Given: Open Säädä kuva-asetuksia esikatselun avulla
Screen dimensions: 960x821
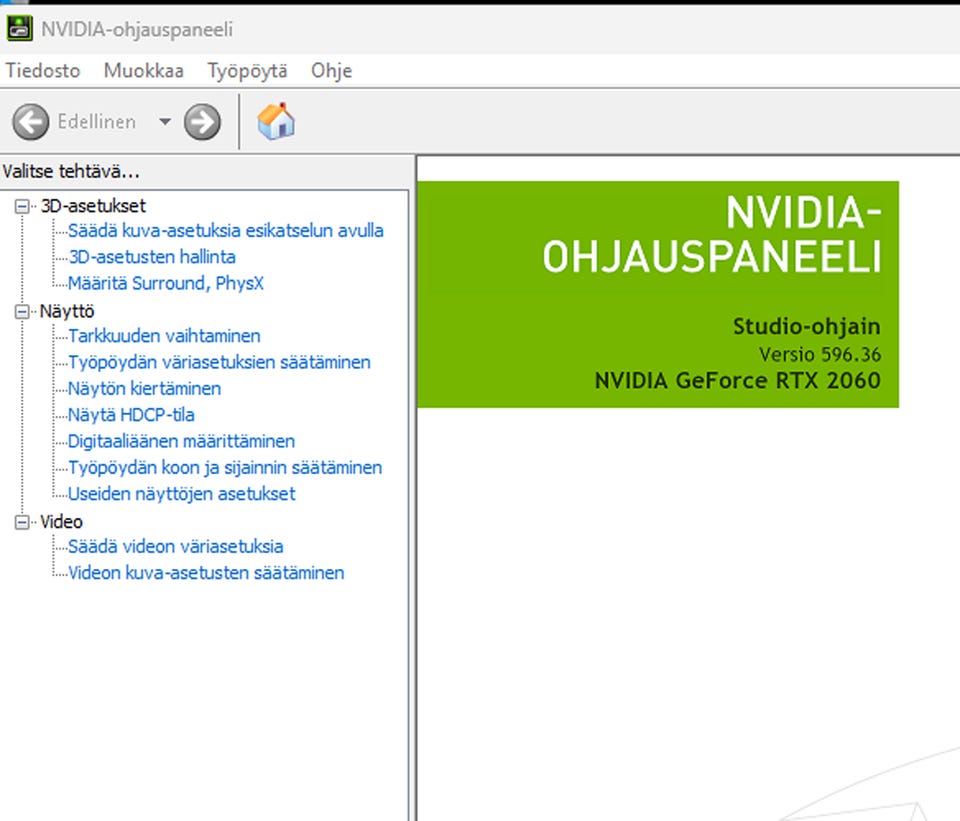Looking at the screenshot, I should pyautogui.click(x=226, y=231).
